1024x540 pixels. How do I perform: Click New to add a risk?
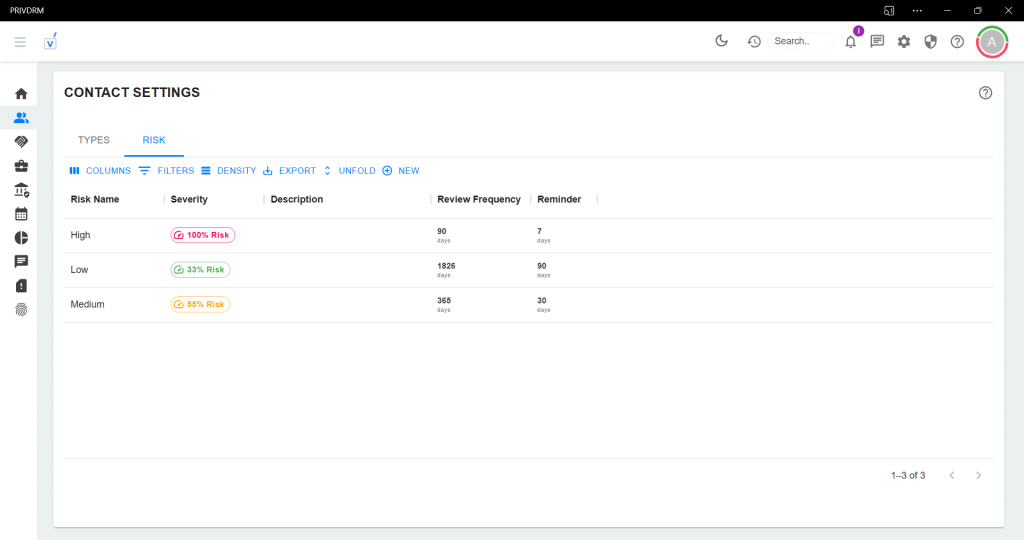[x=401, y=171]
